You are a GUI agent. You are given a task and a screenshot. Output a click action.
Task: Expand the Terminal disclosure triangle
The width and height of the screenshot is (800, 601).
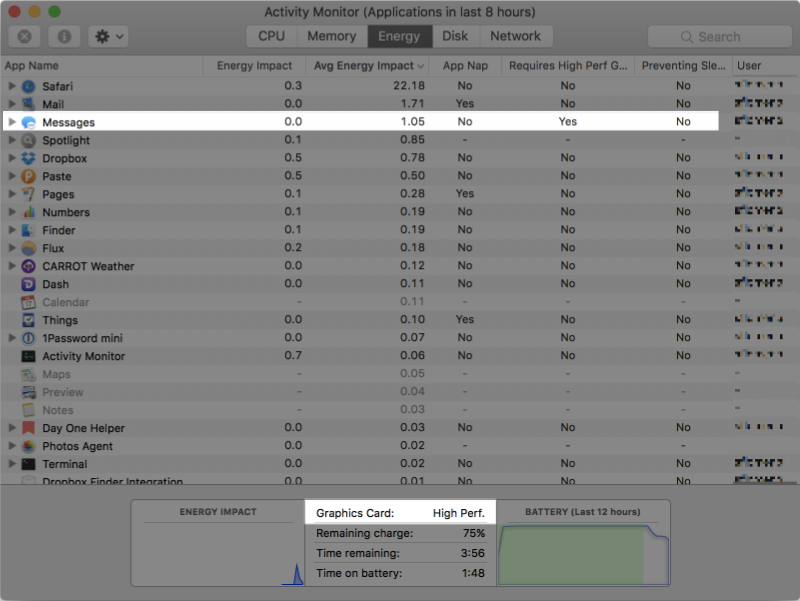tap(12, 464)
